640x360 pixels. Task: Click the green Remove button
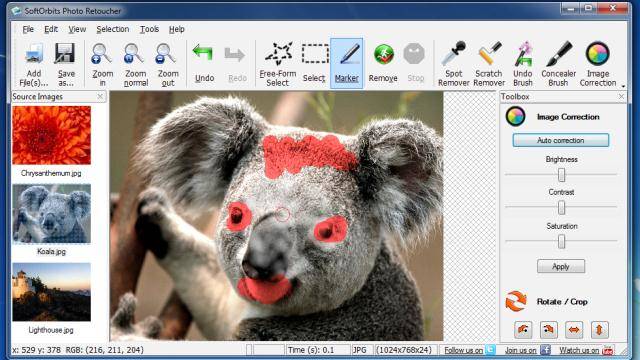click(x=383, y=62)
